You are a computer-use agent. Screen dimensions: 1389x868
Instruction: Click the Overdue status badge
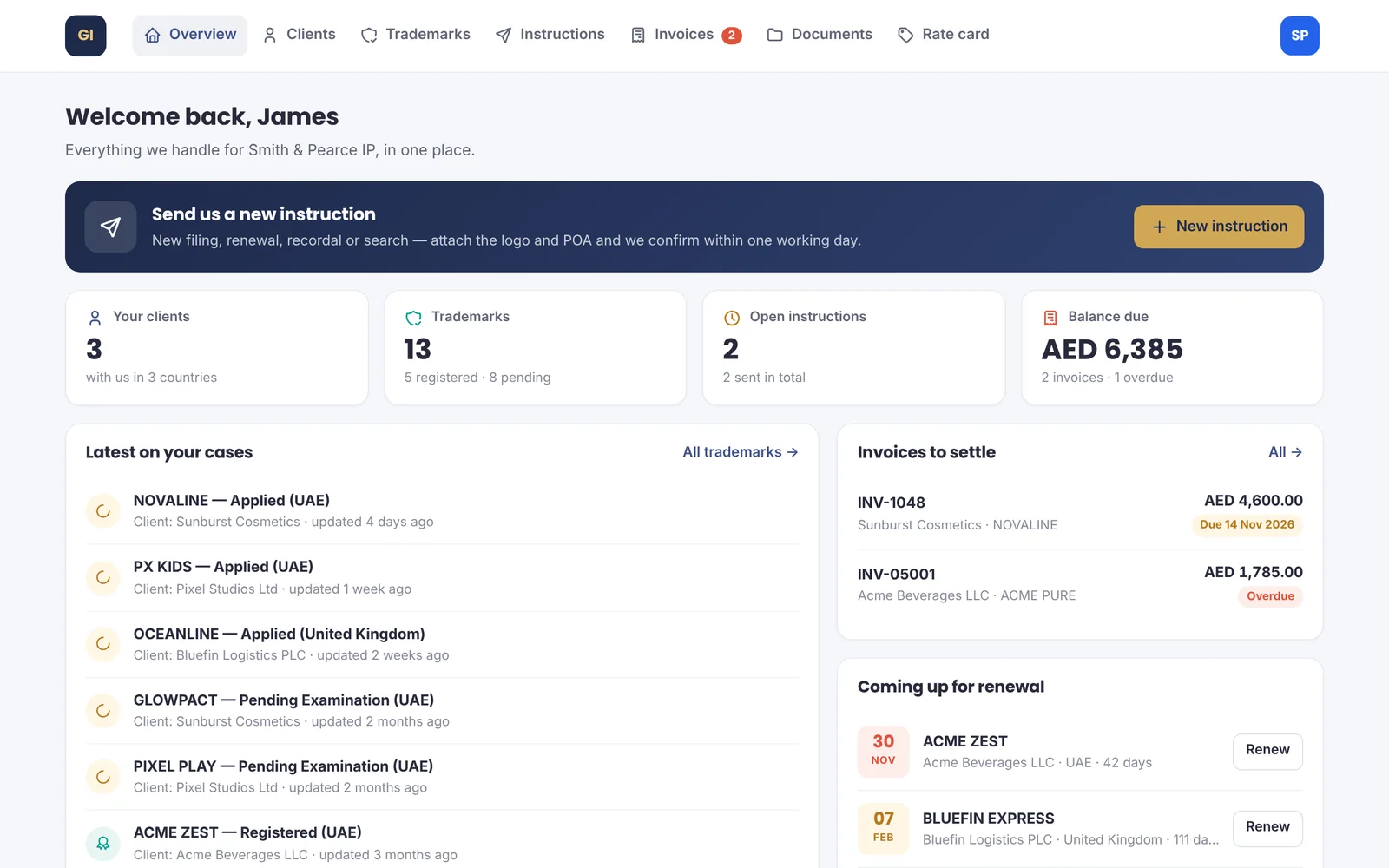(1270, 596)
